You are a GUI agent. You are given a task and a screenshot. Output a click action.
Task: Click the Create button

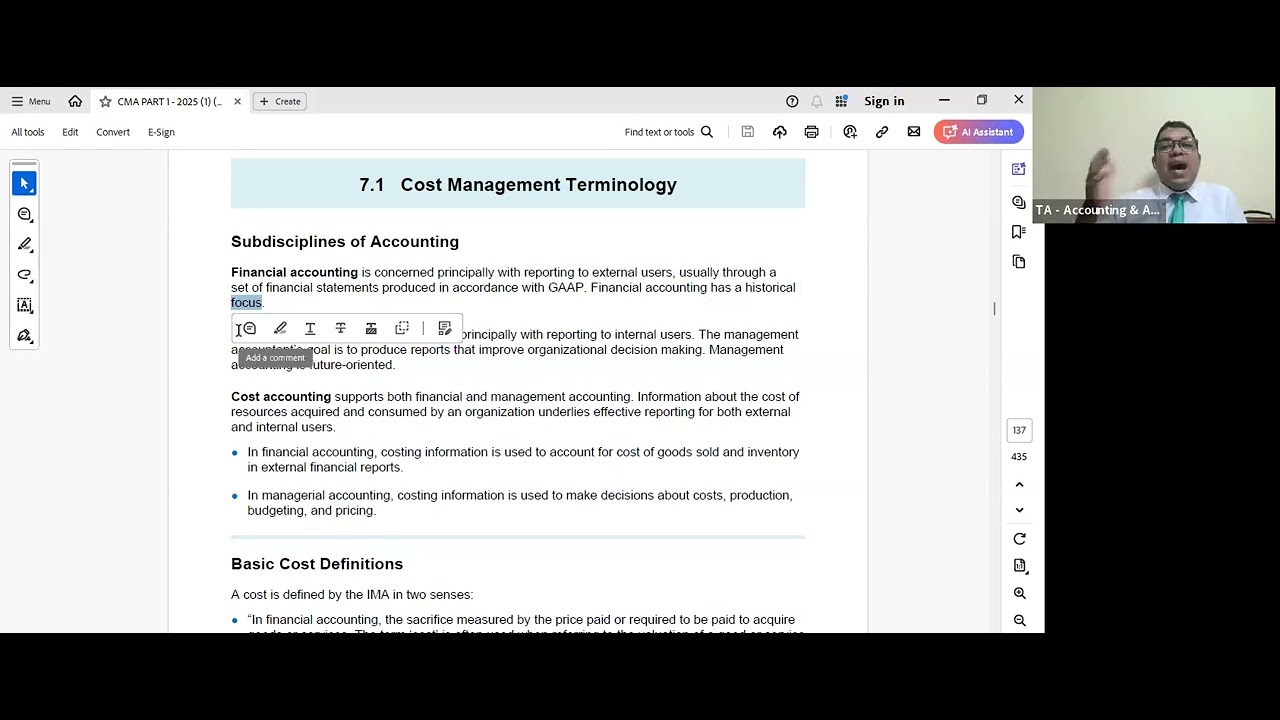click(280, 101)
